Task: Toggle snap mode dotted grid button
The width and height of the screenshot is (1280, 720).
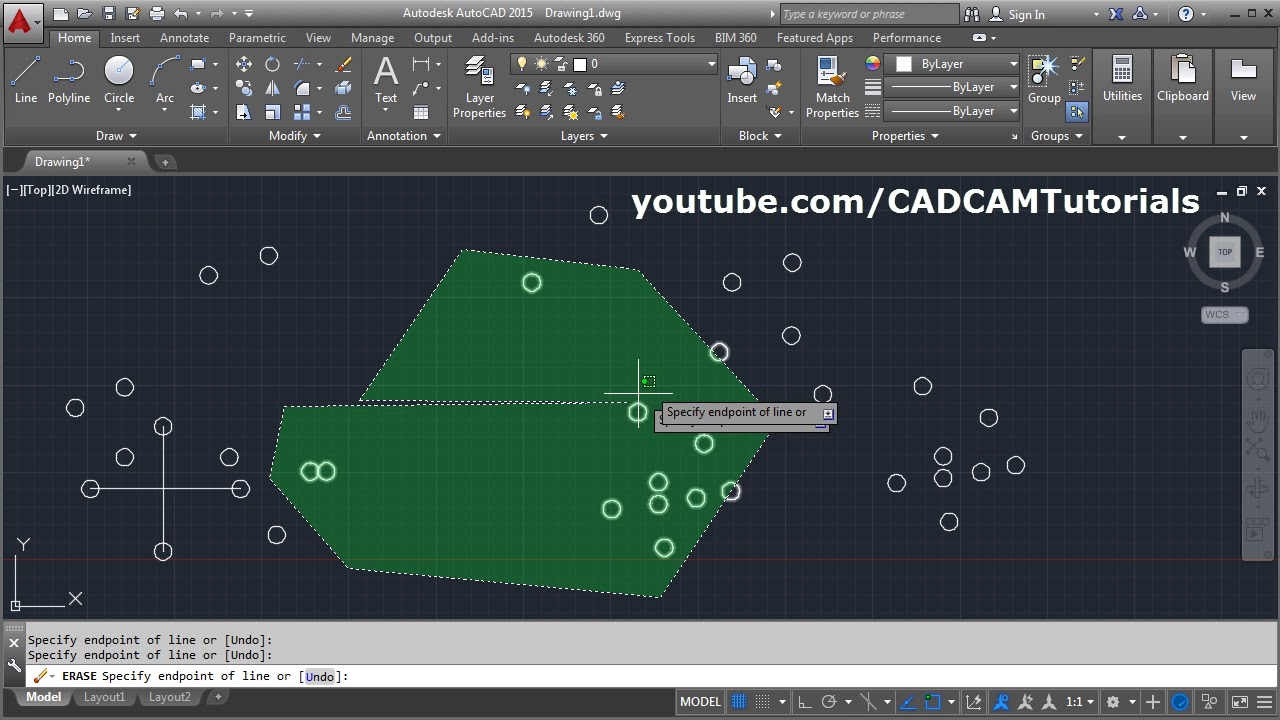Action: [763, 702]
